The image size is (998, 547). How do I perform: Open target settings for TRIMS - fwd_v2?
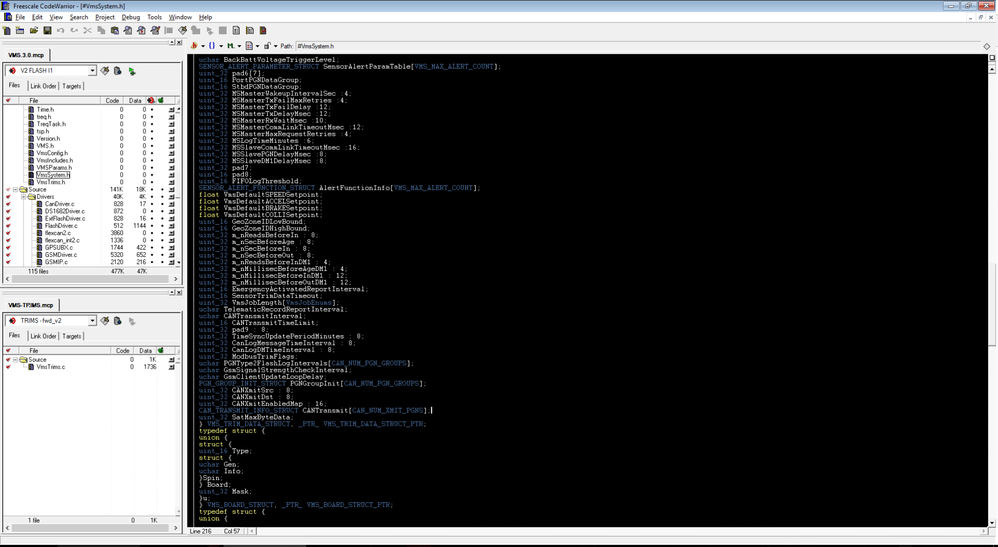click(x=105, y=321)
